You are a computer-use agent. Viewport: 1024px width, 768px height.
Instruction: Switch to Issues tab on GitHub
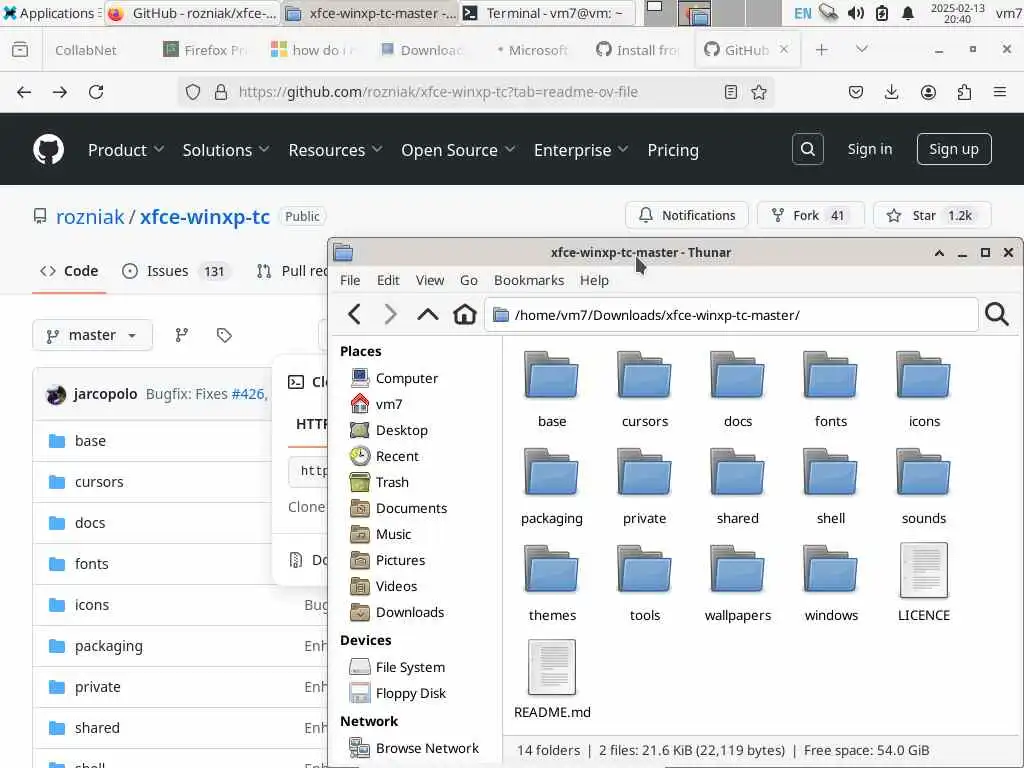(x=176, y=271)
